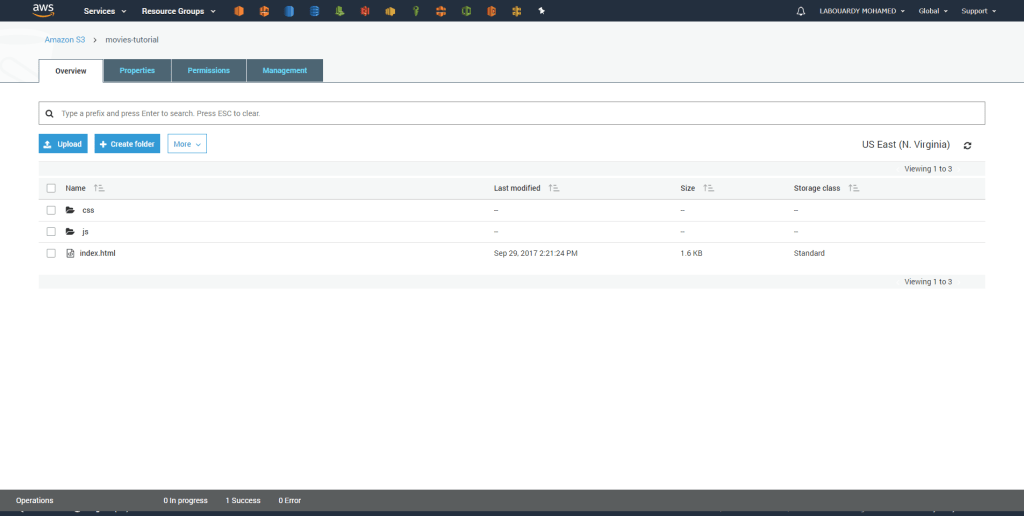1024x516 pixels.
Task: Expand the Support menu
Action: (978, 11)
